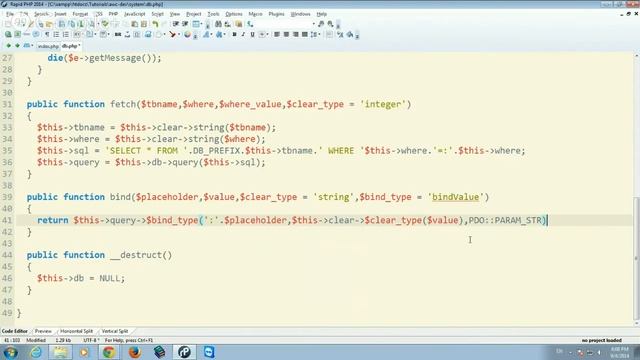Click 'no project loaded' in the status bar
Screen dimensions: 640x360
pyautogui.click(x=602, y=340)
